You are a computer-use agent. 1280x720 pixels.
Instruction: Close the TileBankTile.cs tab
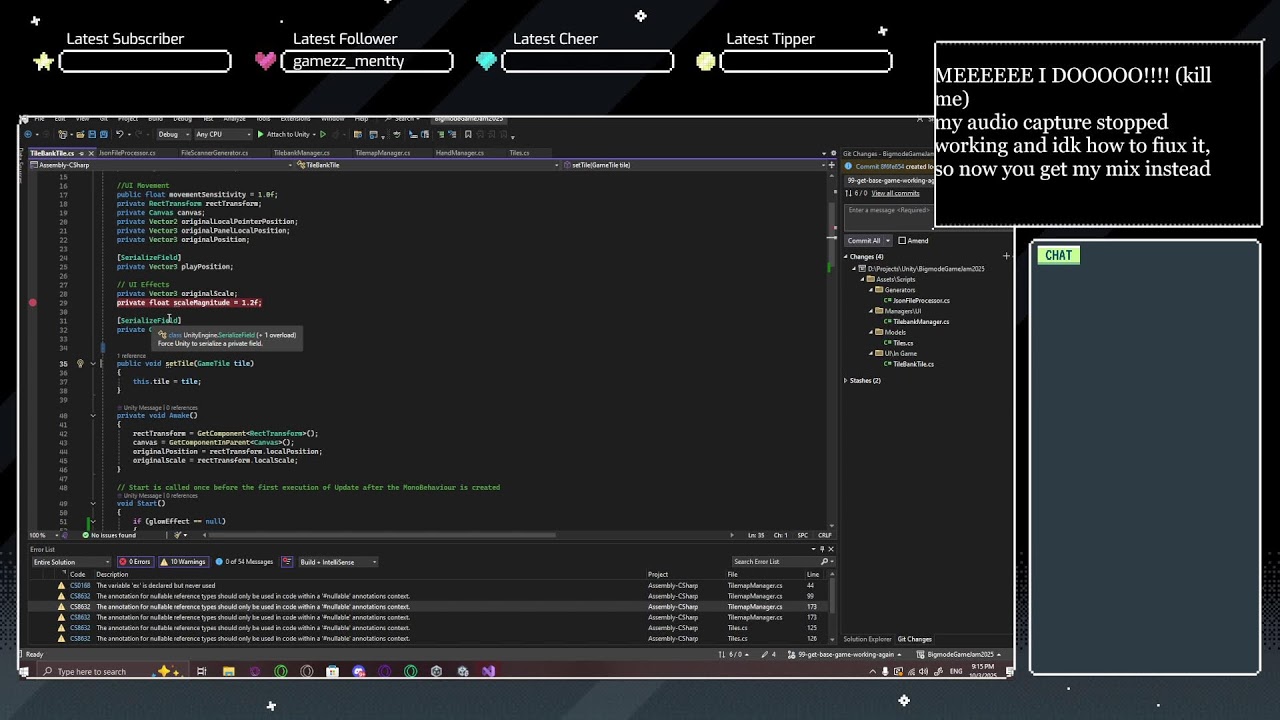pos(91,153)
